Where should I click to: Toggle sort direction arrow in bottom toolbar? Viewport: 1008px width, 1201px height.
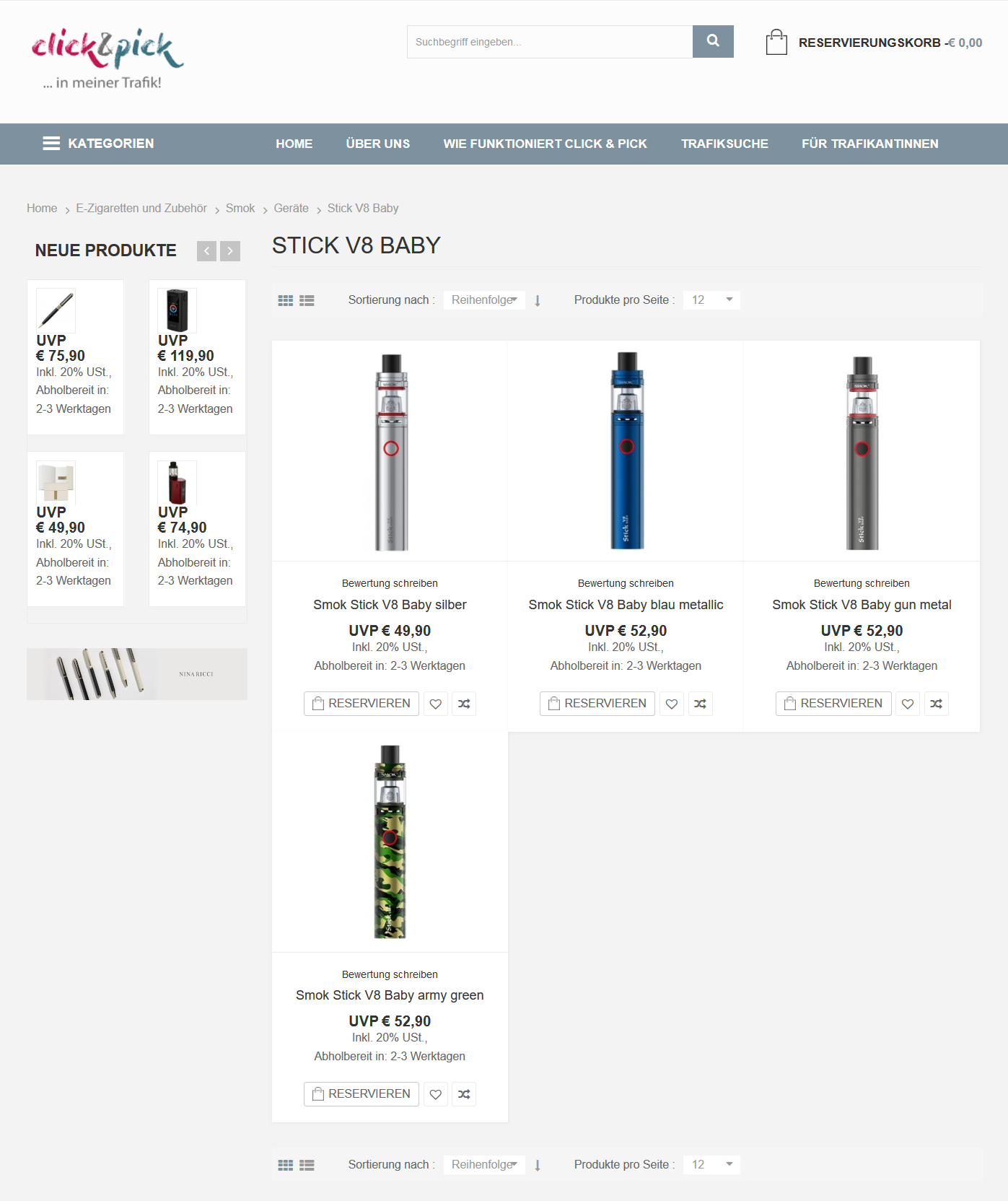tap(538, 1165)
